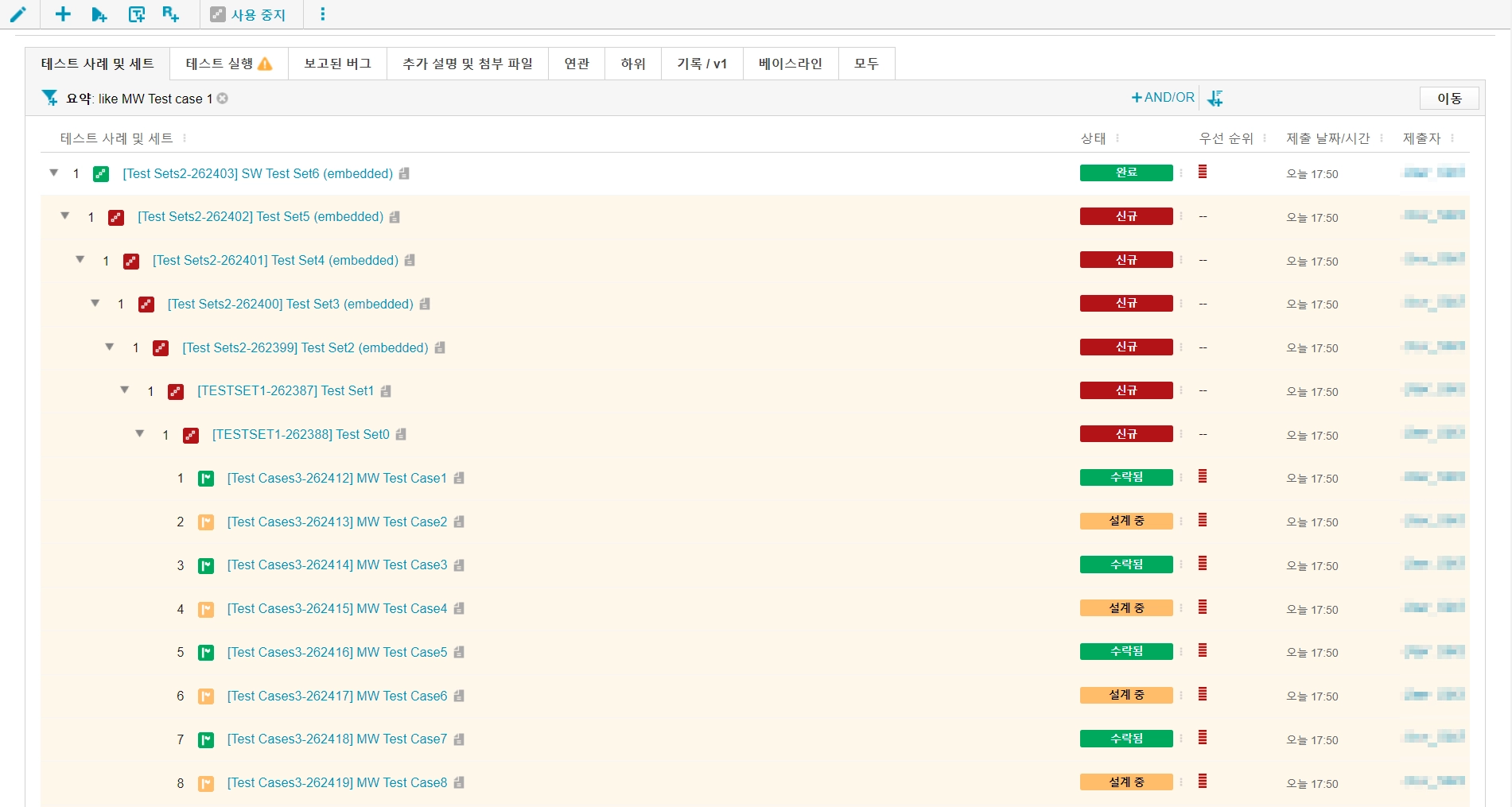Click the red icon of Test Set0

[191, 435]
